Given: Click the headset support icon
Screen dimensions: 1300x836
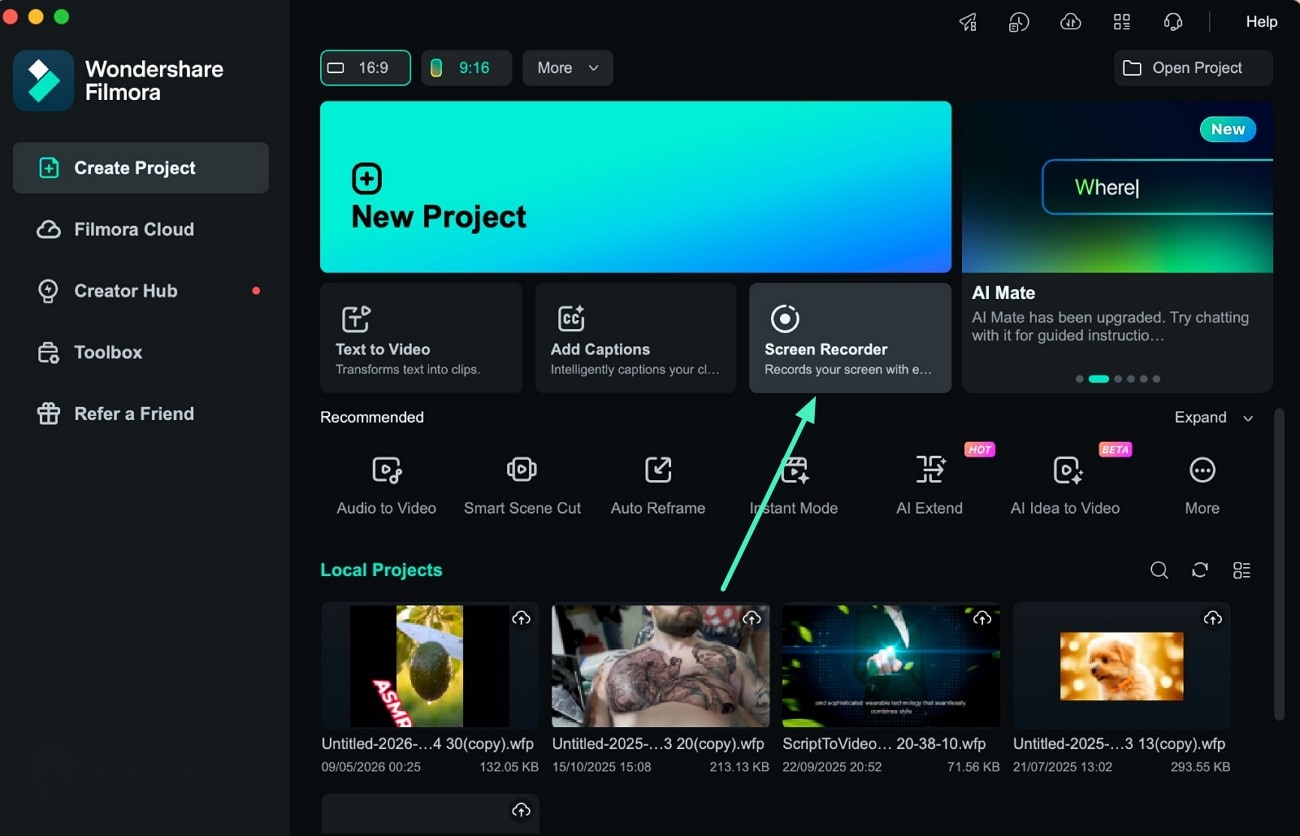Looking at the screenshot, I should point(1173,22).
